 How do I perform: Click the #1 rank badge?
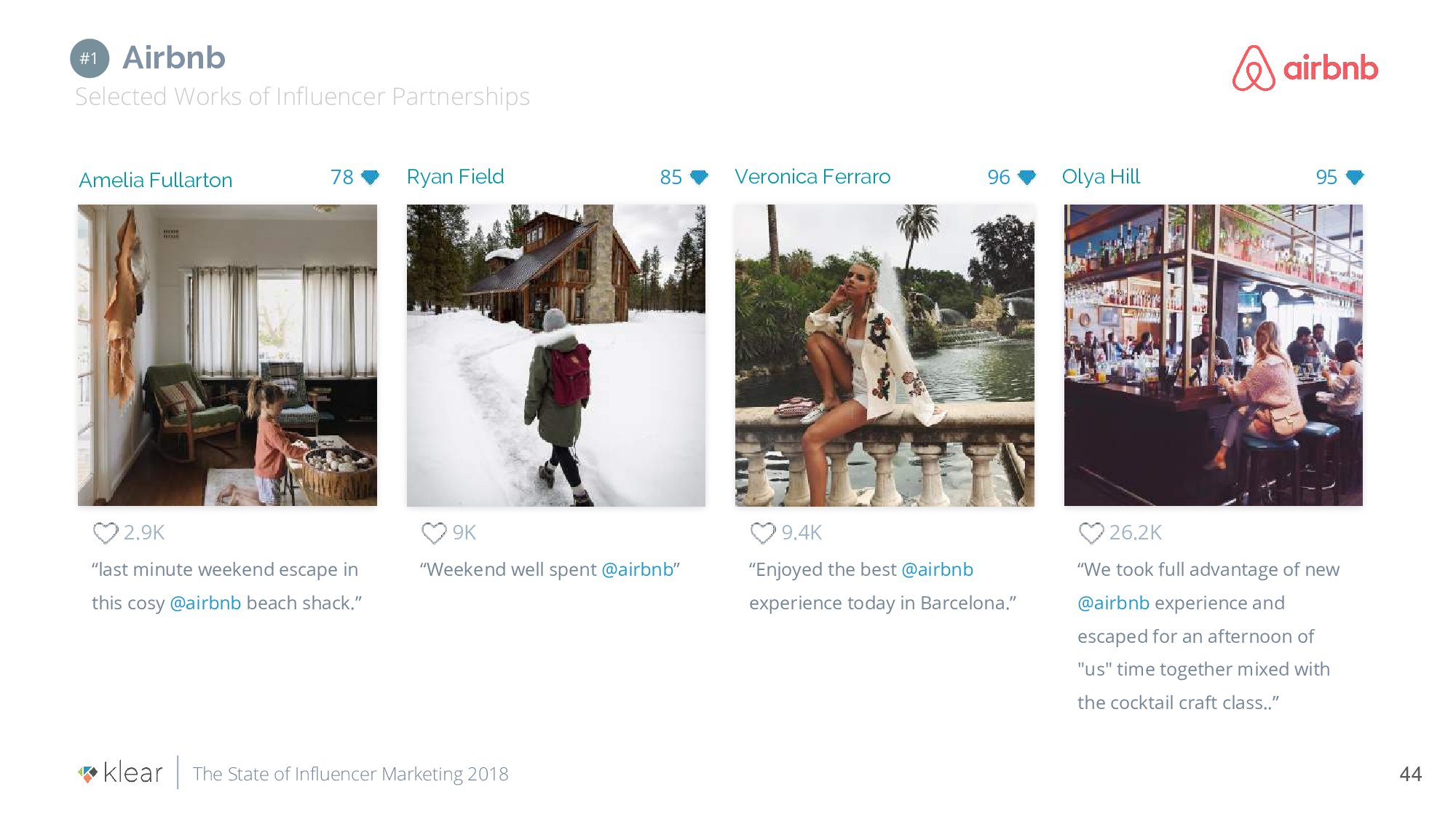(90, 58)
